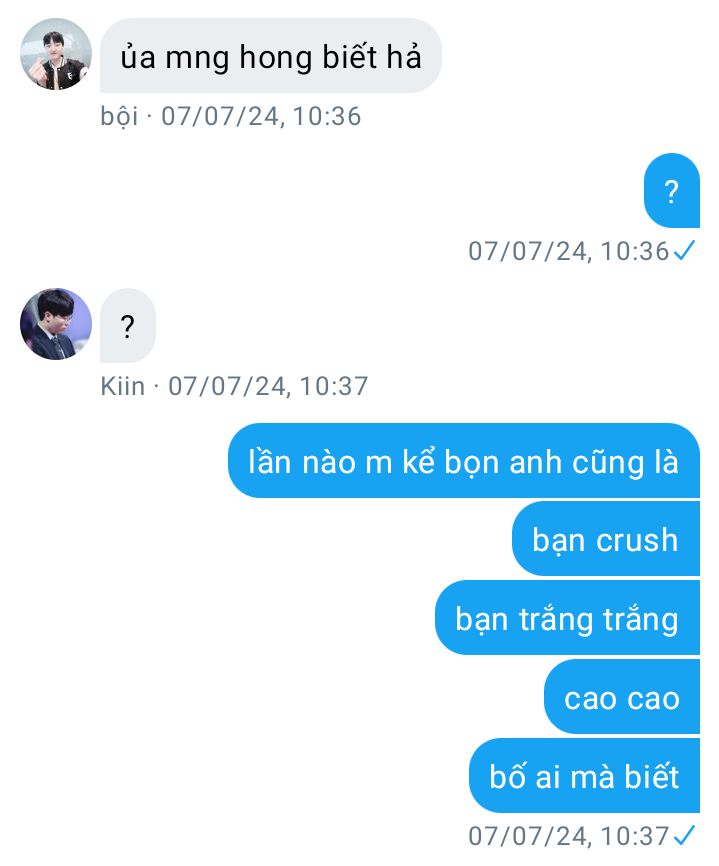The image size is (719, 866).
Task: Click the timestamp 07/07/24, 10:37 next to Kiin
Action: 268,386
